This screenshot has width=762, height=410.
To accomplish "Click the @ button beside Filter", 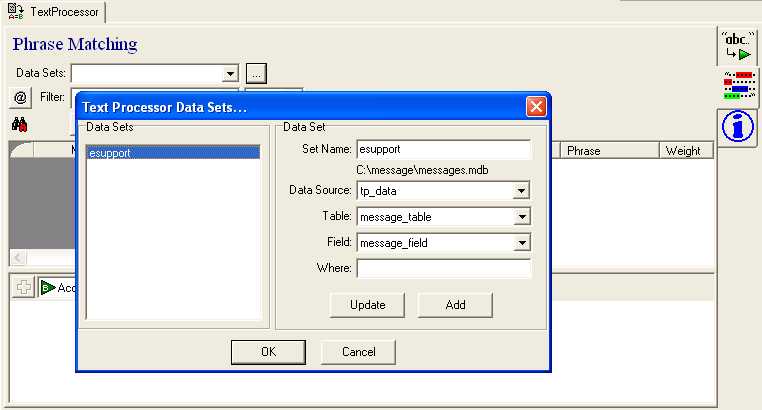I will (20, 97).
